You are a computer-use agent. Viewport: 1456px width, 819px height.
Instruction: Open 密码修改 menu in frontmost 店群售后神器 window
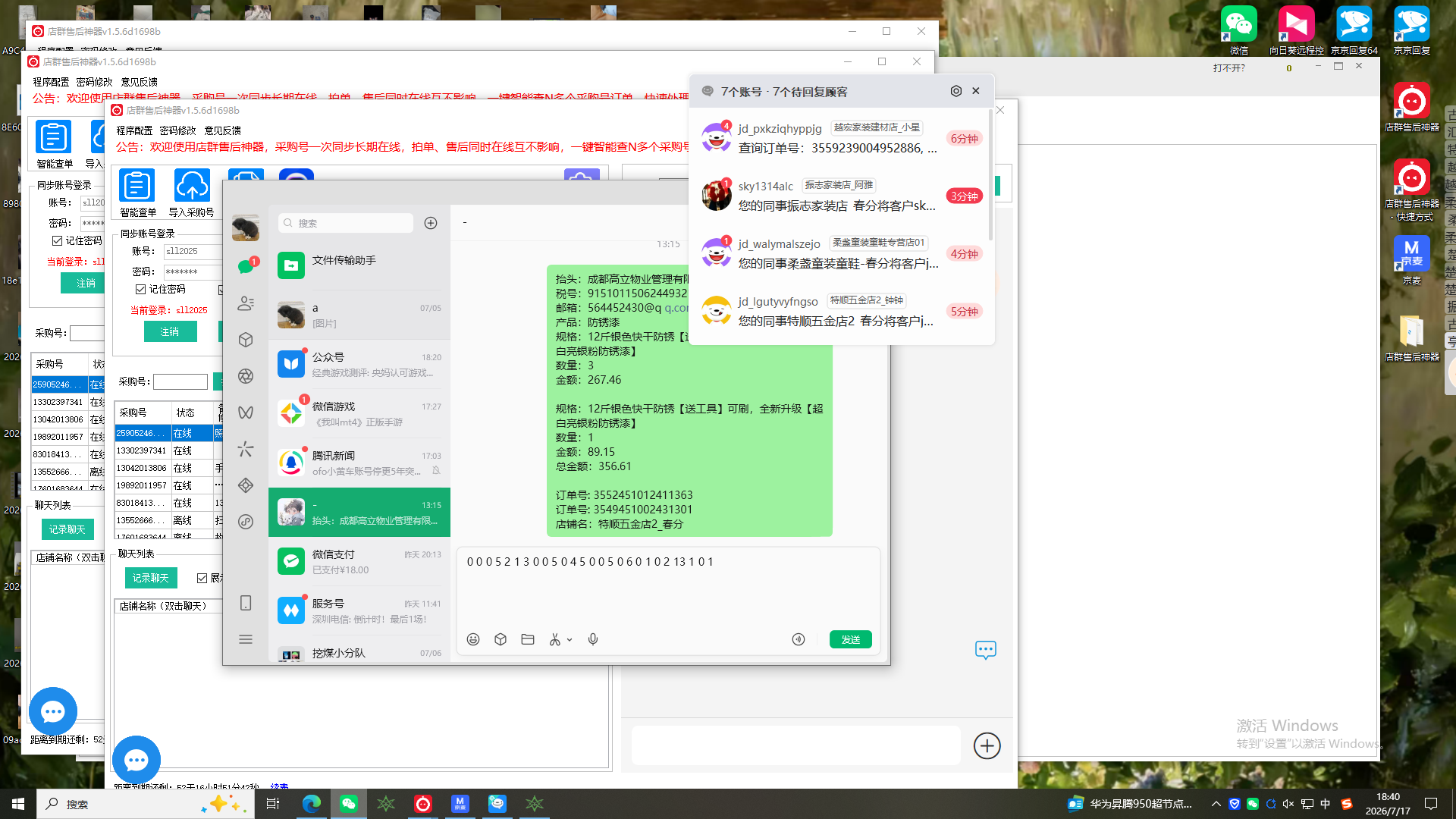click(177, 130)
